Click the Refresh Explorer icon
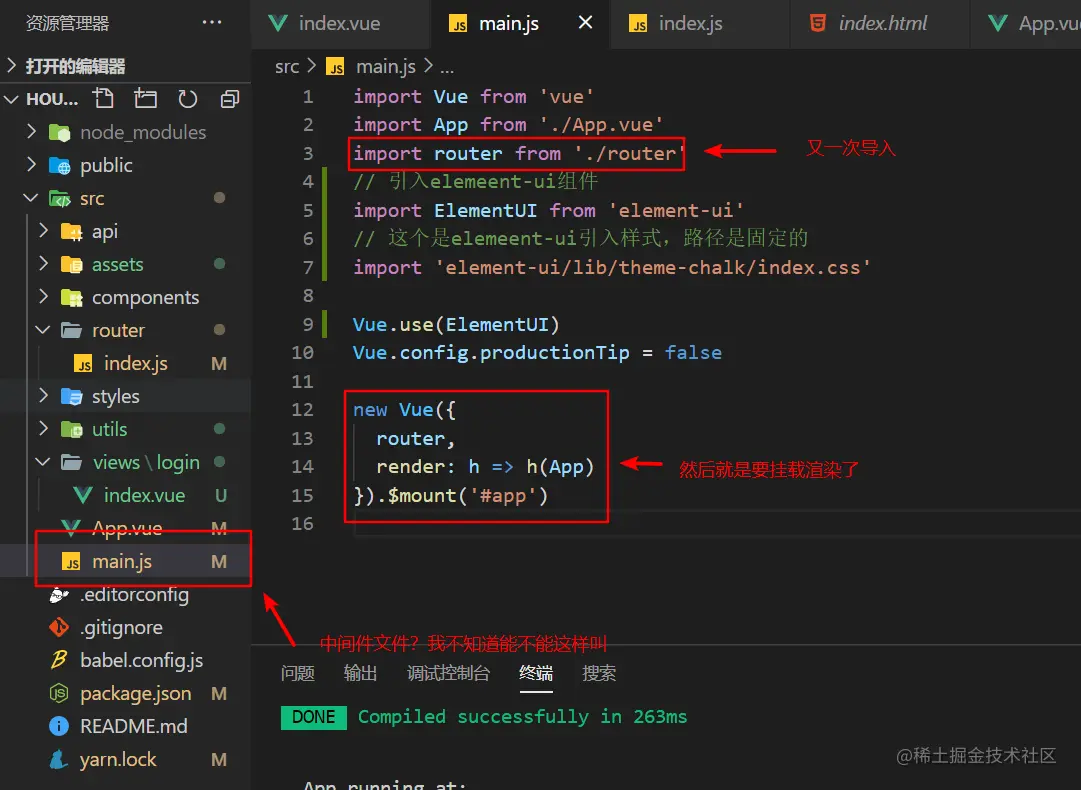 (x=188, y=99)
